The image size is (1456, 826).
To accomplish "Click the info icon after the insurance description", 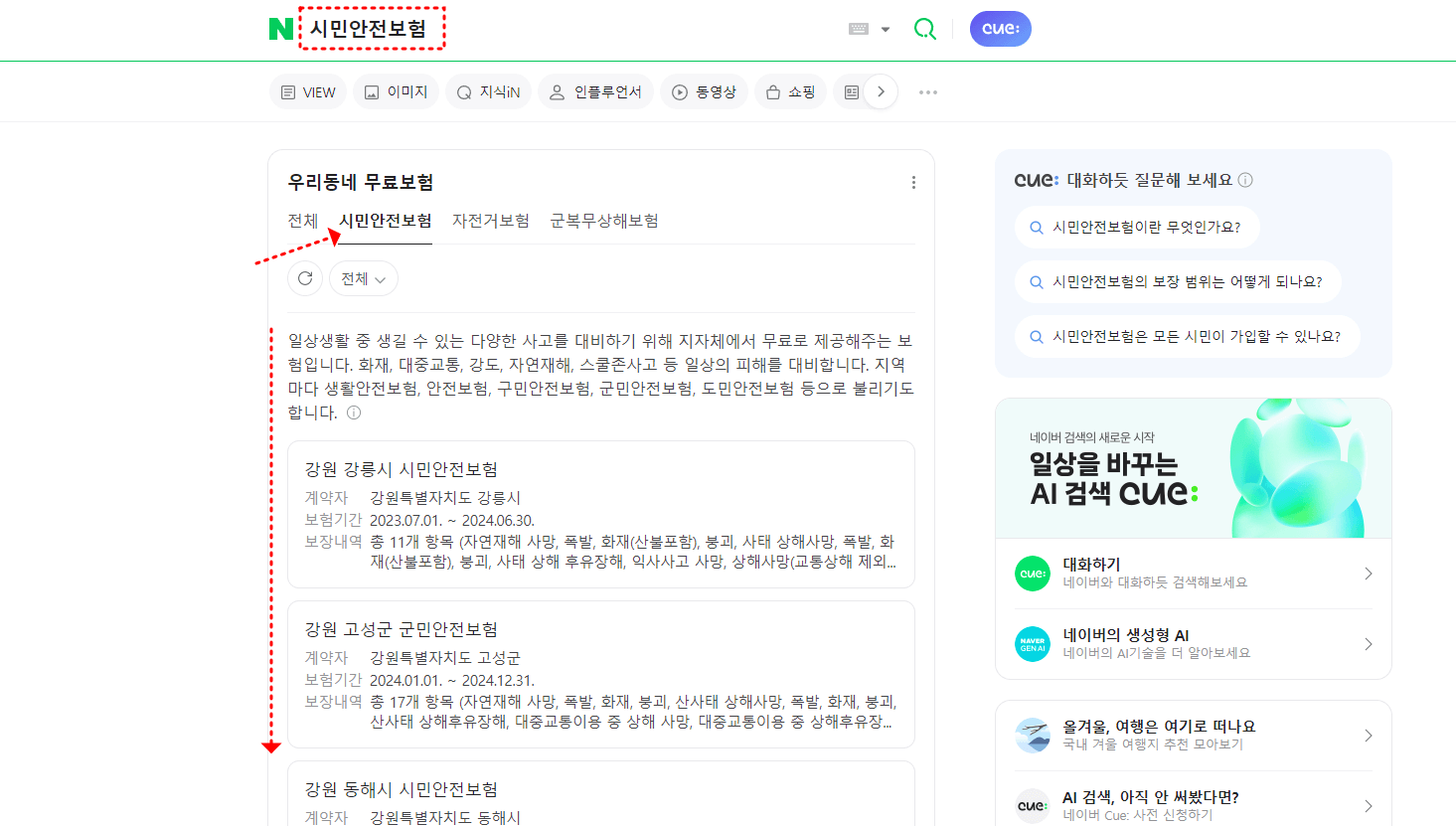I will (x=353, y=412).
